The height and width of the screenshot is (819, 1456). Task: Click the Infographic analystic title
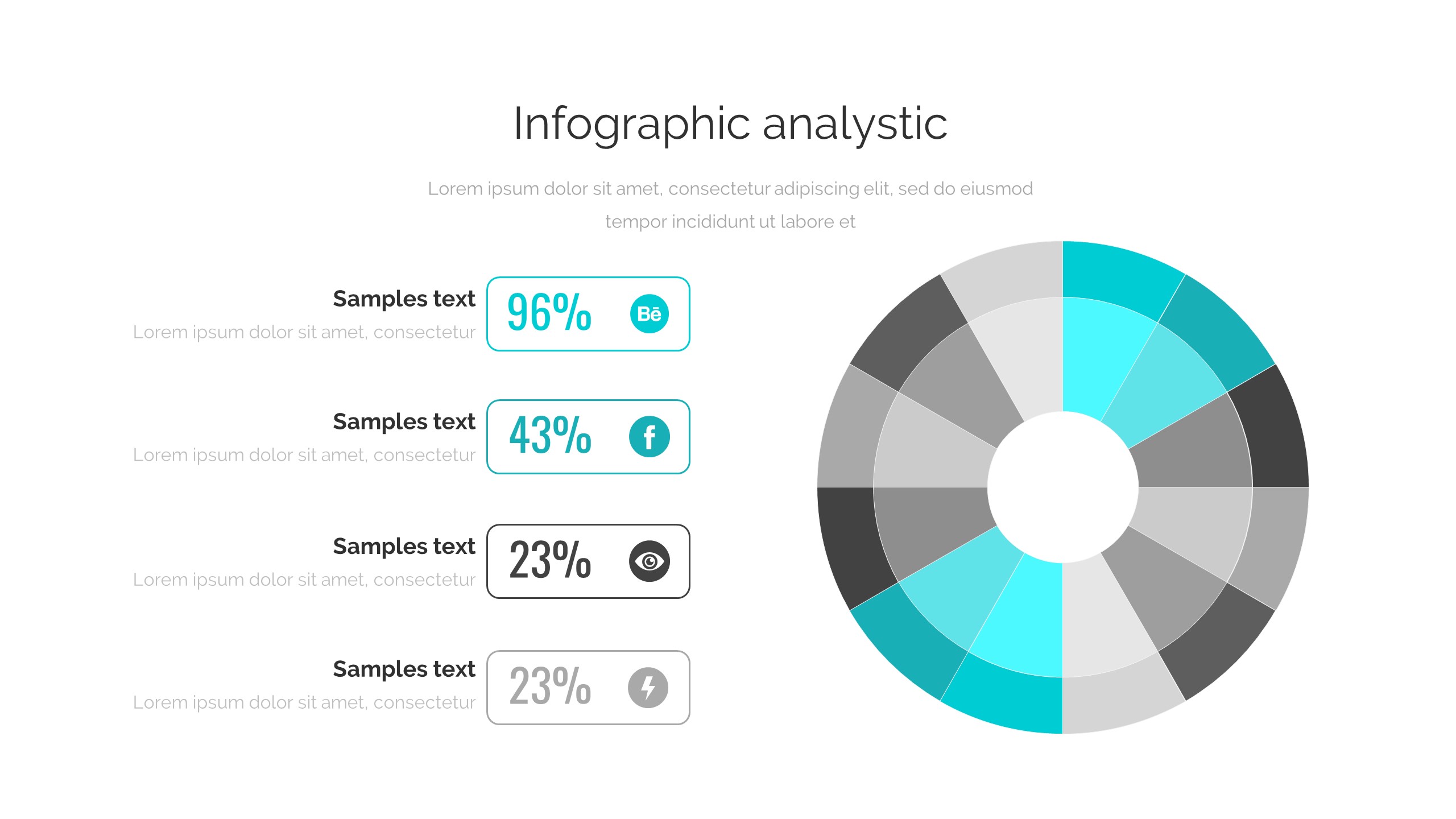click(x=730, y=124)
